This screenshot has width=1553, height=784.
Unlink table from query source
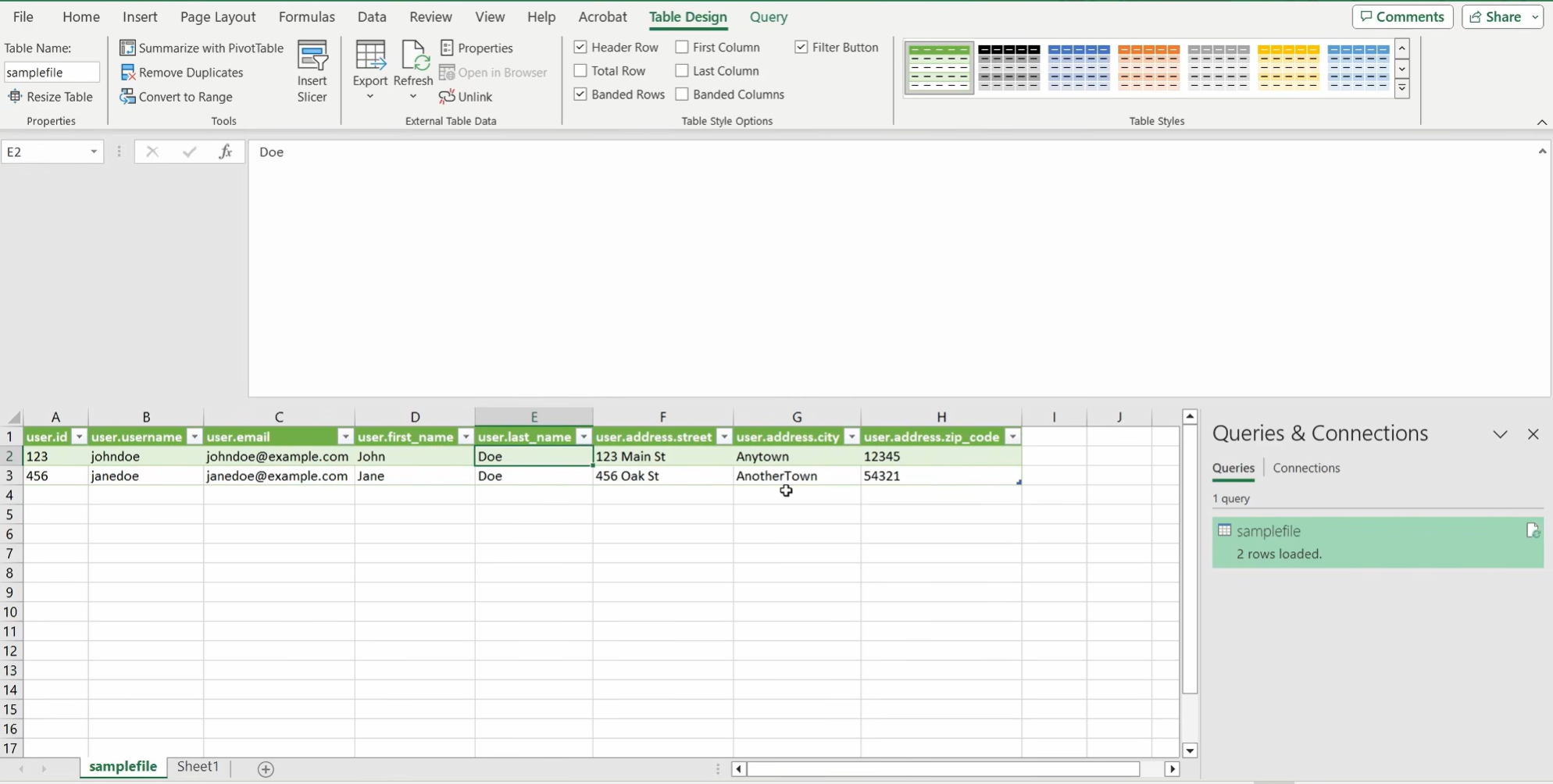[x=466, y=97]
